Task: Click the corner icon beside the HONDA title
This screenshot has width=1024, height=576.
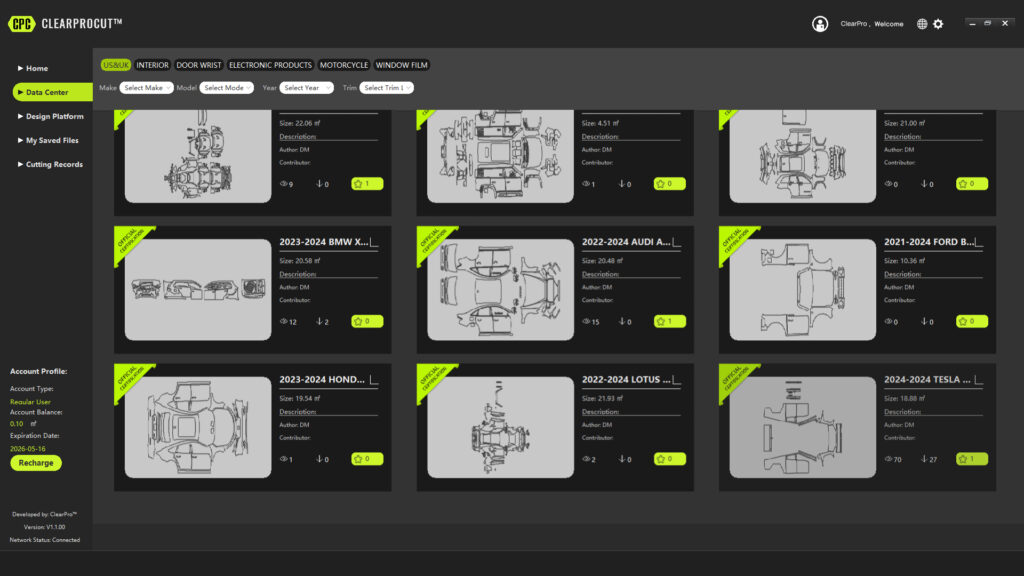Action: pos(374,380)
